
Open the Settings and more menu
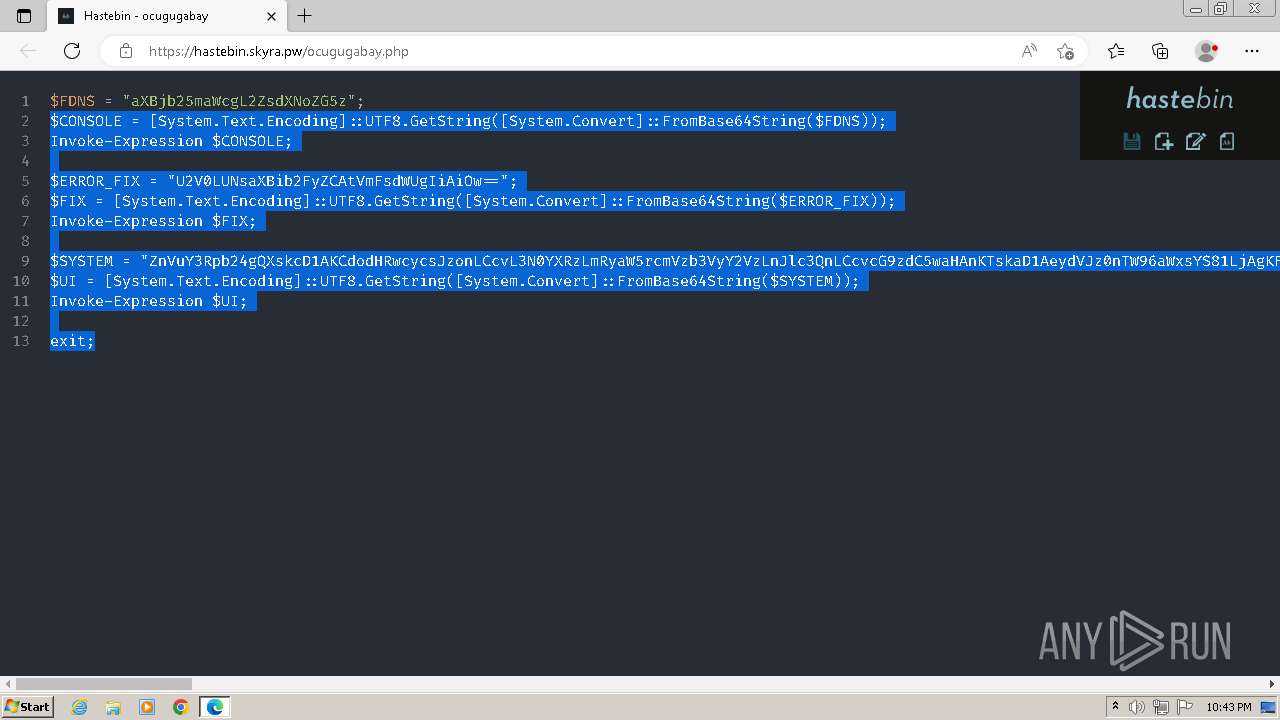pos(1252,51)
